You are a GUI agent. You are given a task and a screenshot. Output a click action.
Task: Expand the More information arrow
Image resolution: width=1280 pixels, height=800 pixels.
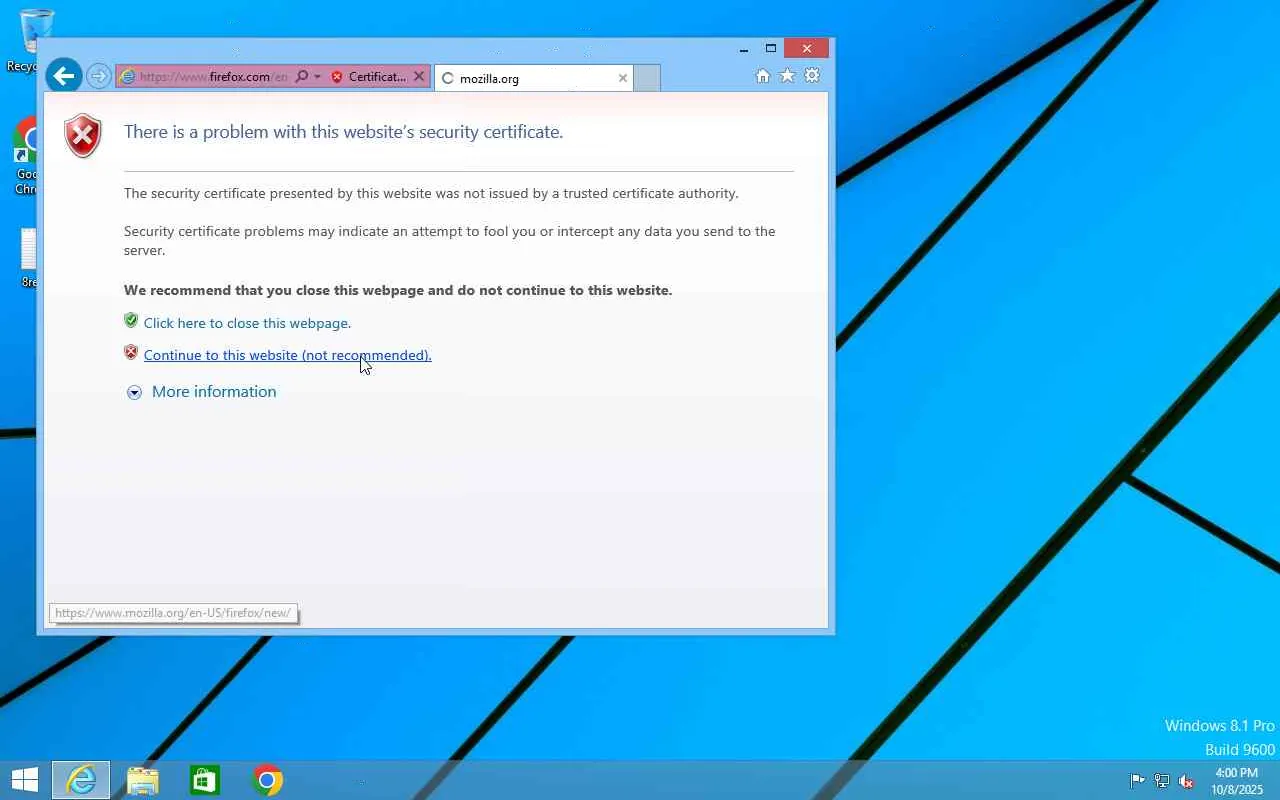click(134, 392)
